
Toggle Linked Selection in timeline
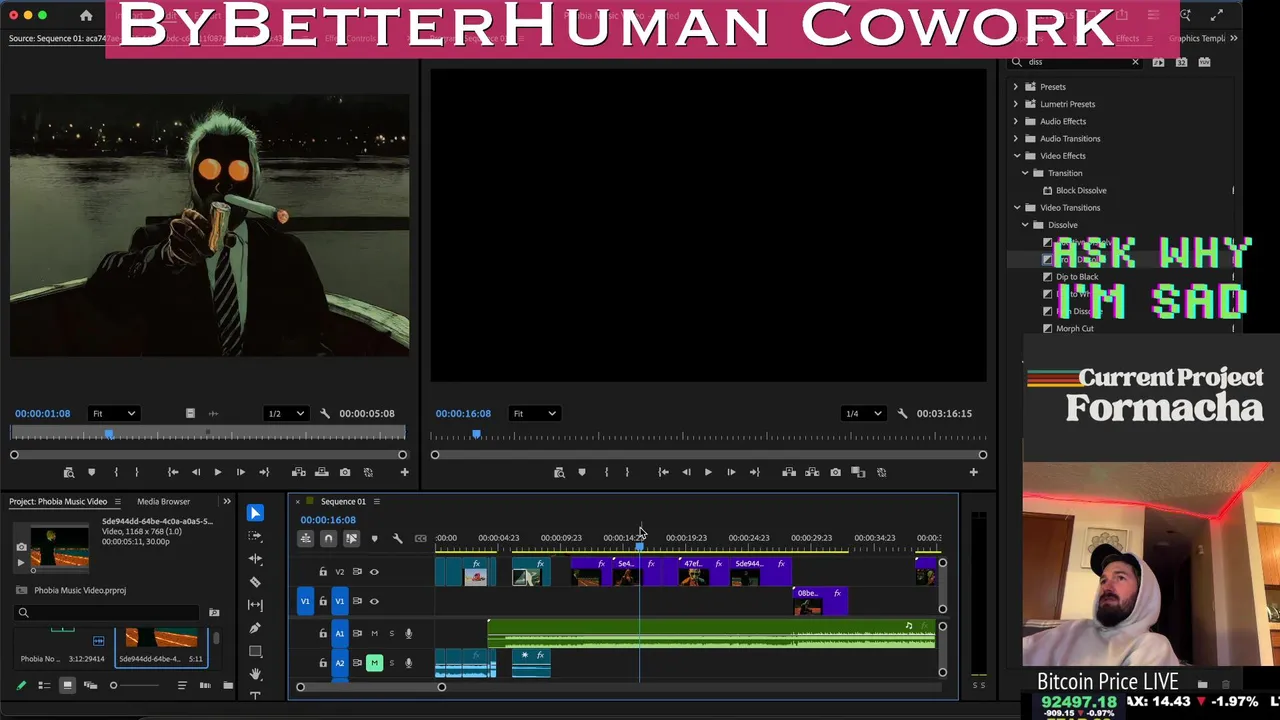click(351, 539)
